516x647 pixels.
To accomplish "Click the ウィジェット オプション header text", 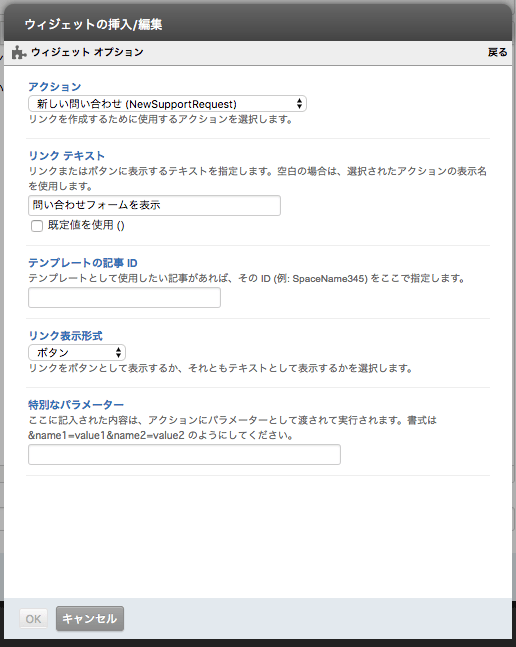I will point(87,52).
